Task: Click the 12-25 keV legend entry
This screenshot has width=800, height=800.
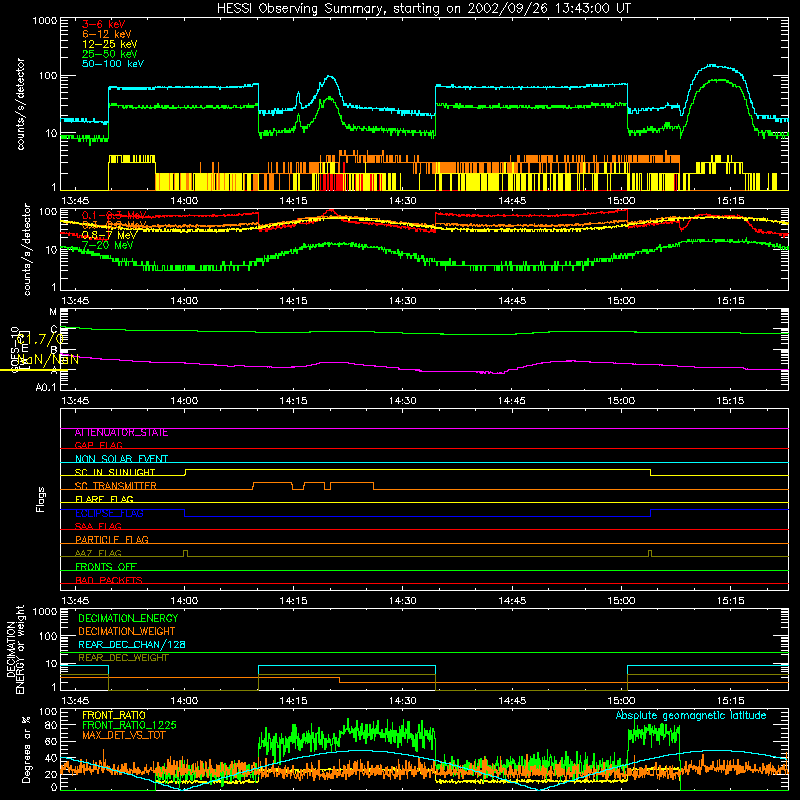Action: 110,44
